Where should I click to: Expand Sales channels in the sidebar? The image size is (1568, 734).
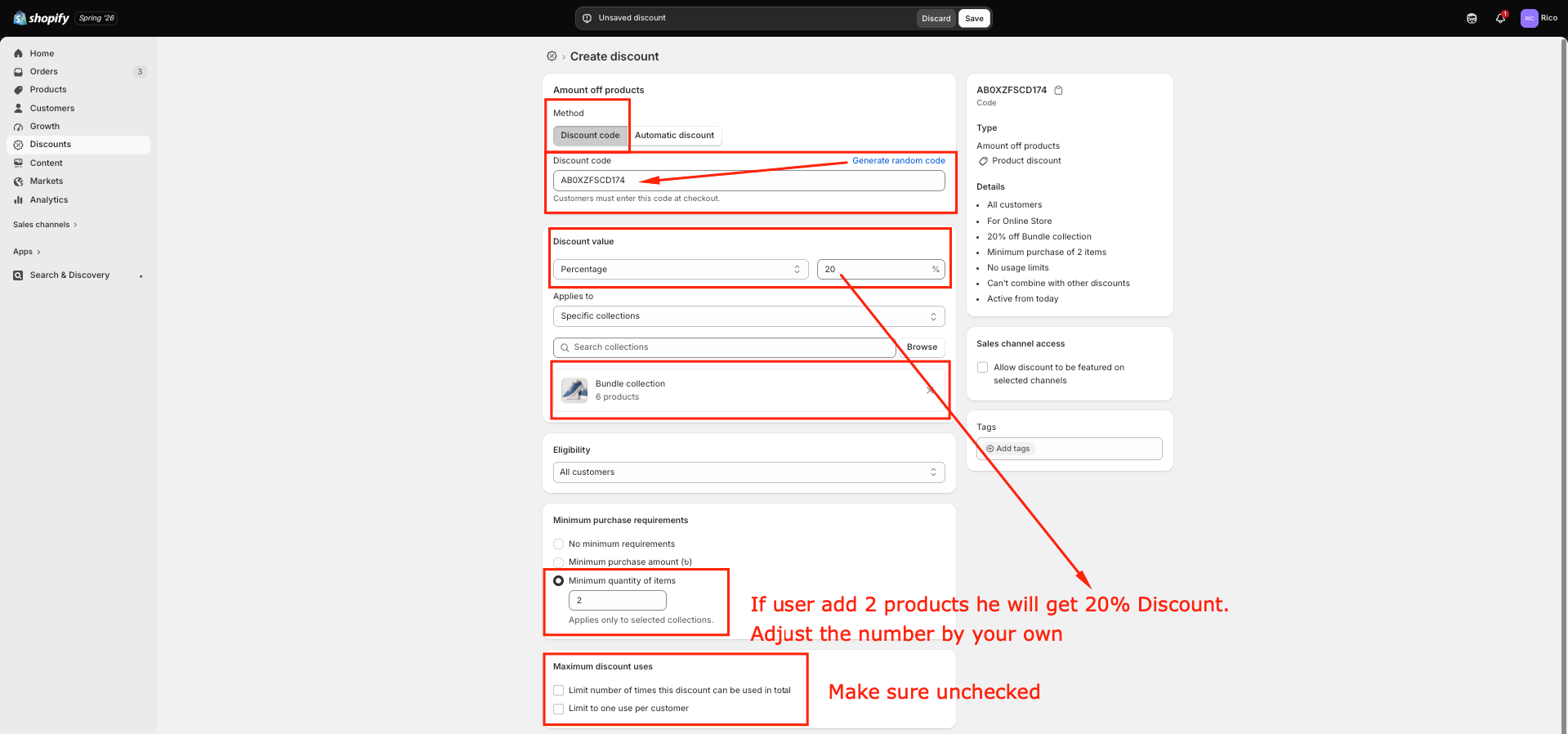[x=45, y=225]
